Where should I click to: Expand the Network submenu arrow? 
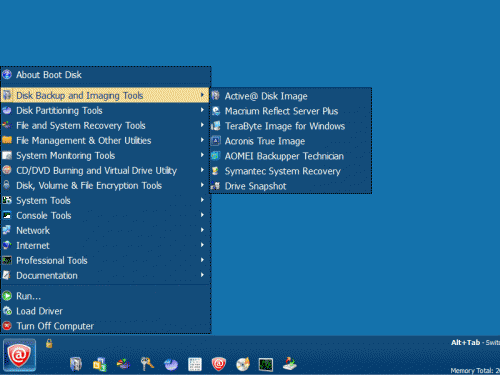[202, 230]
